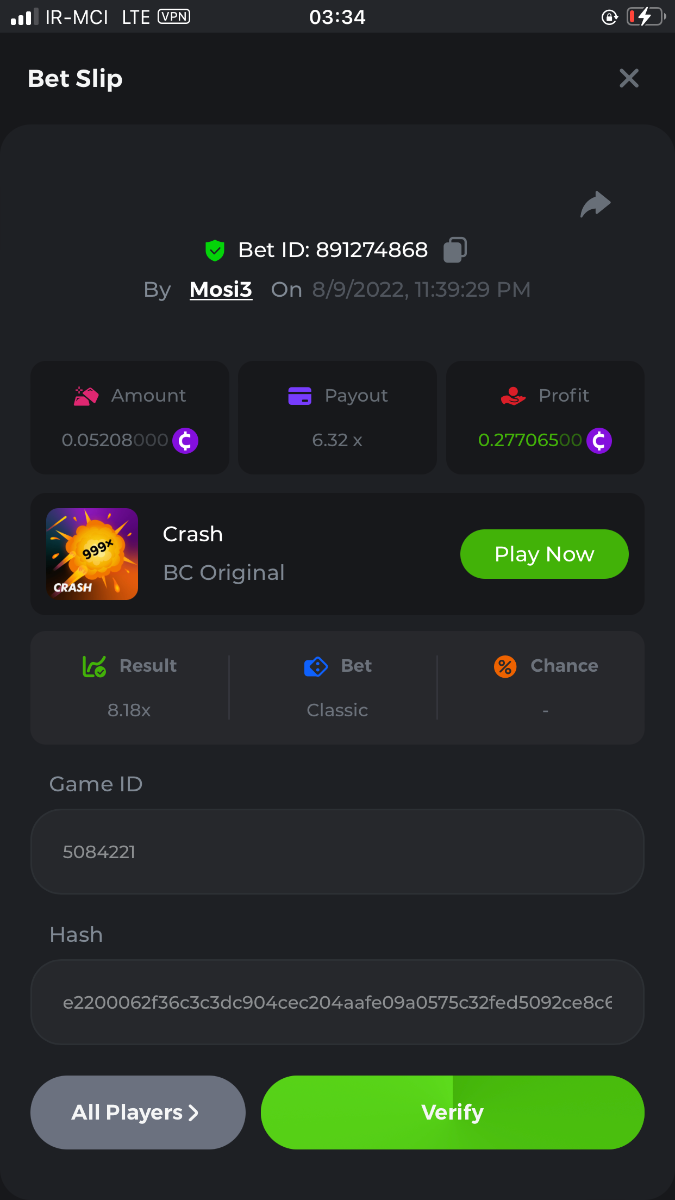Open the Crash game thumbnail
The width and height of the screenshot is (675, 1200).
92,554
